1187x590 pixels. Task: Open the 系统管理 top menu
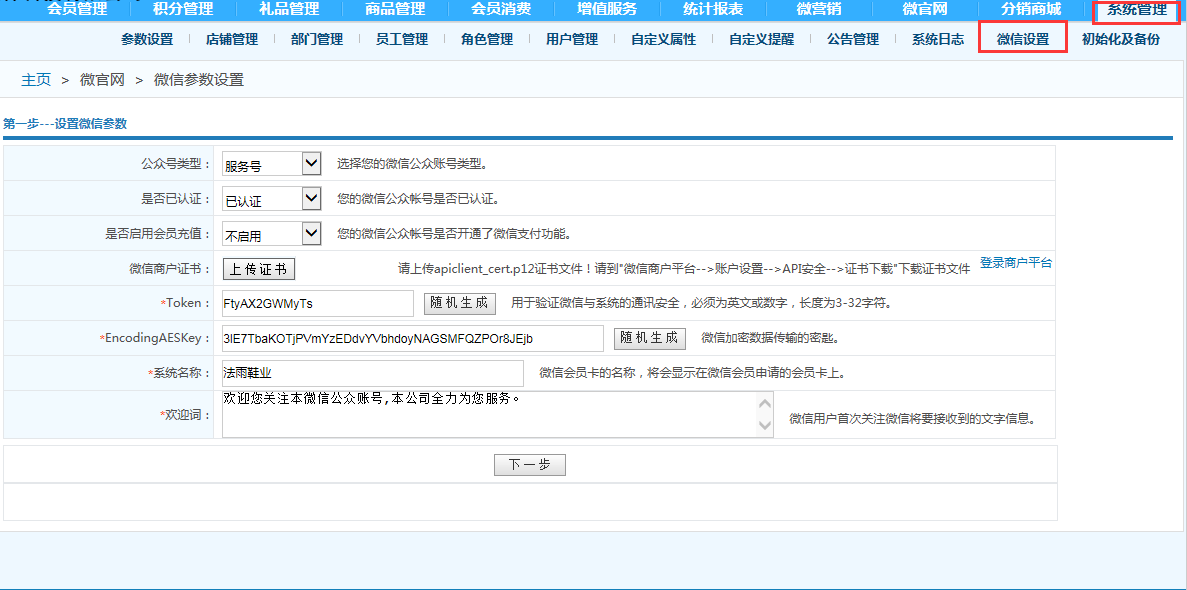[x=1137, y=10]
